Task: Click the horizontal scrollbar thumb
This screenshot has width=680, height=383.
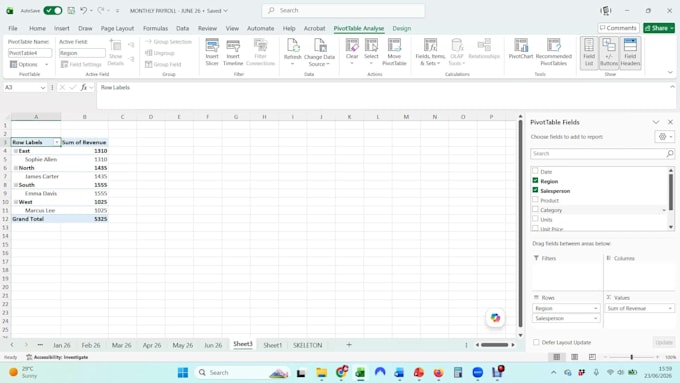Action: tap(494, 345)
